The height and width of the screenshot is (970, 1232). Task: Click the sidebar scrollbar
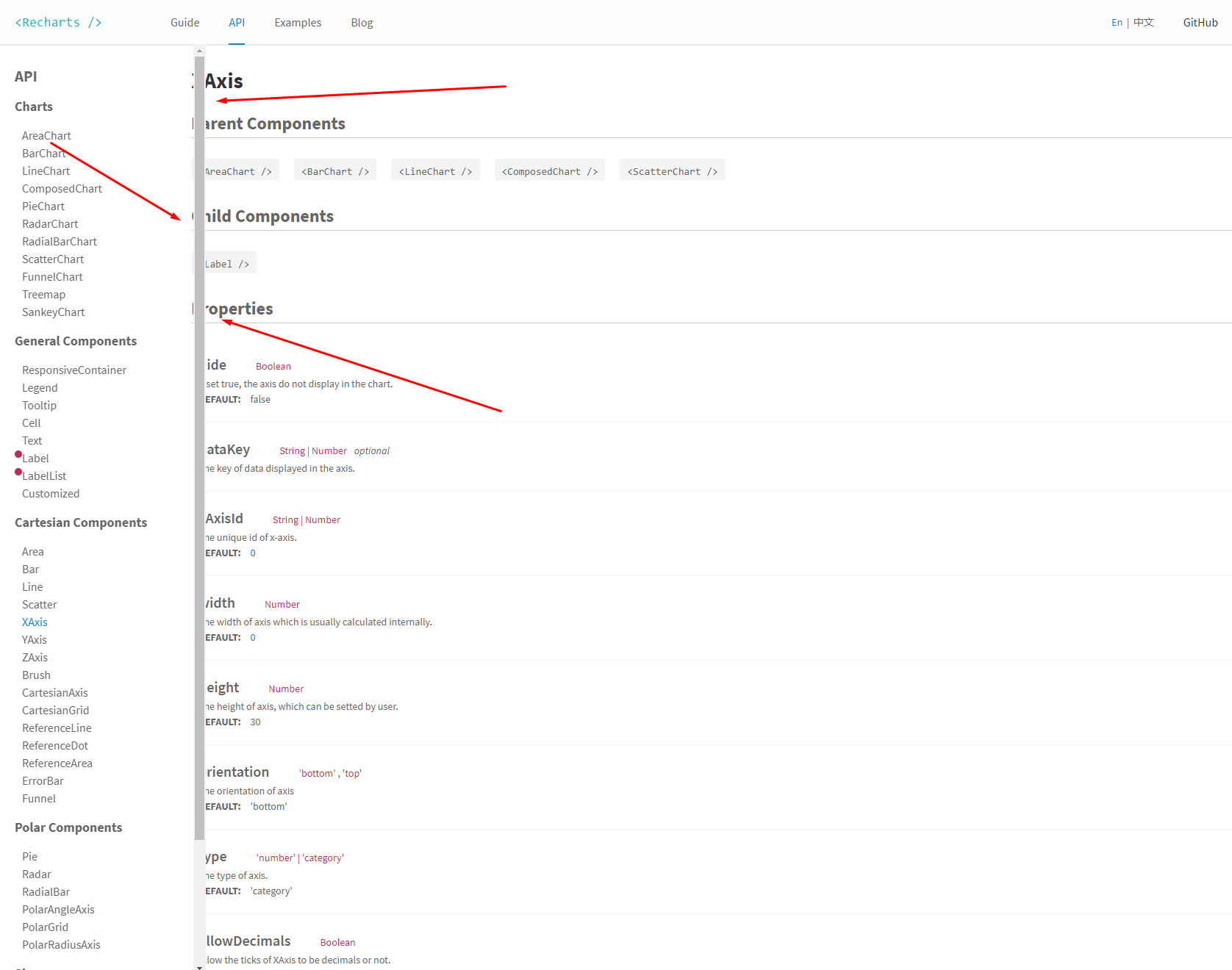(198, 441)
